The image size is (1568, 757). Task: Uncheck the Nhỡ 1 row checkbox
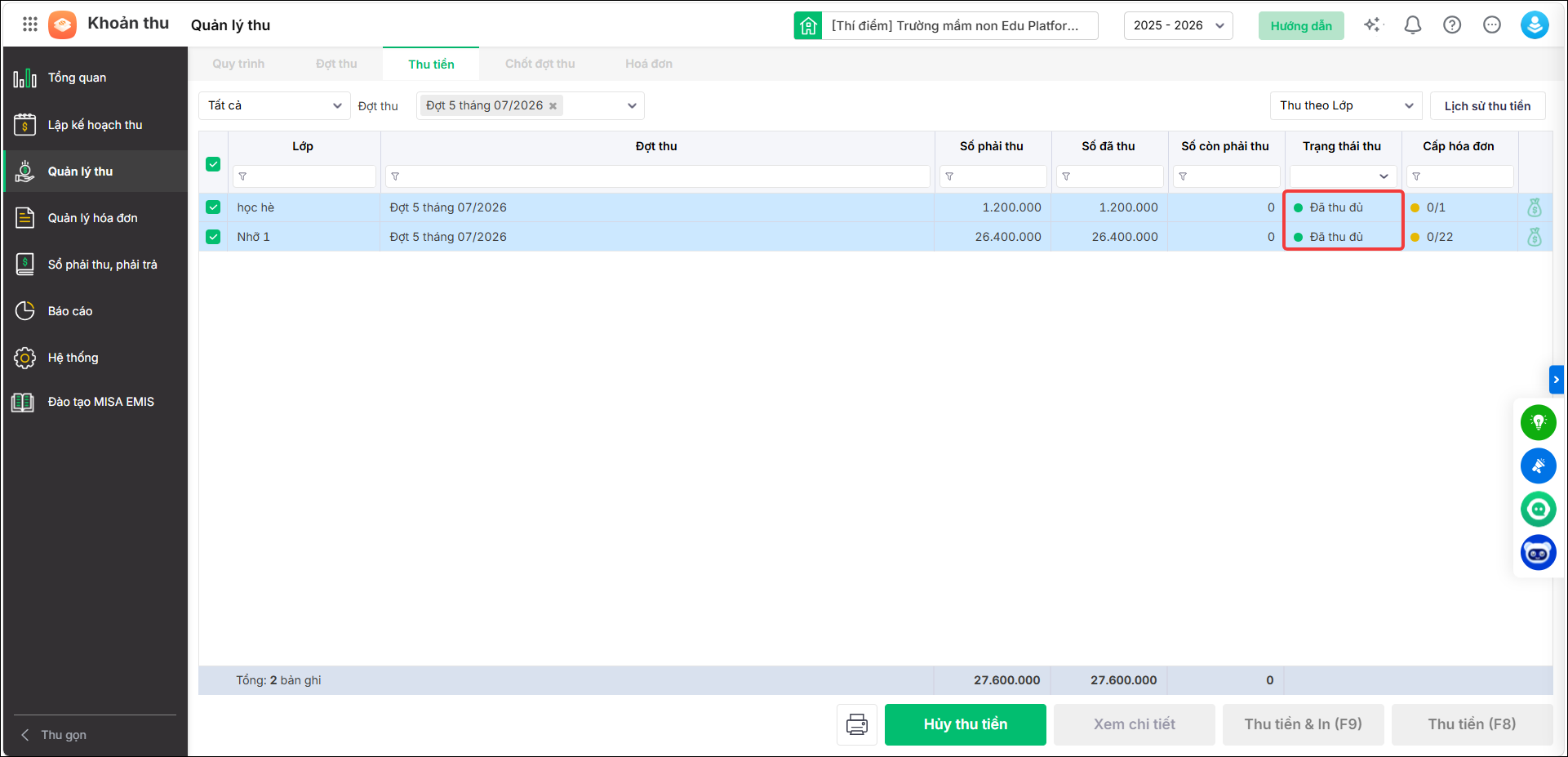213,237
